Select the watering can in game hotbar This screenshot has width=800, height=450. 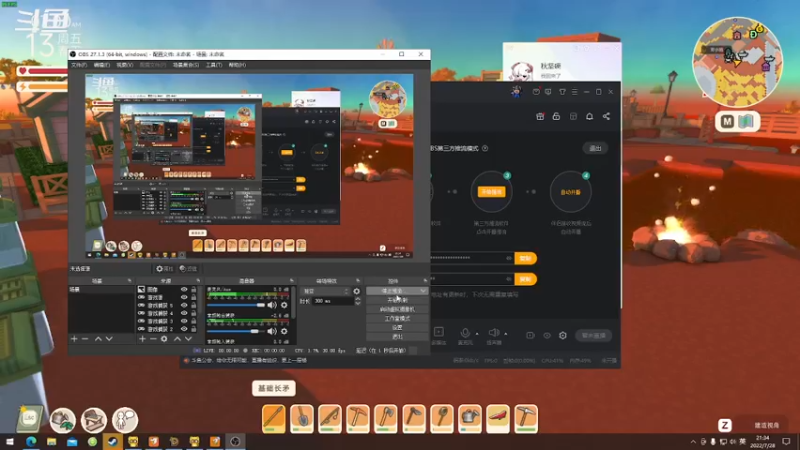(x=470, y=419)
